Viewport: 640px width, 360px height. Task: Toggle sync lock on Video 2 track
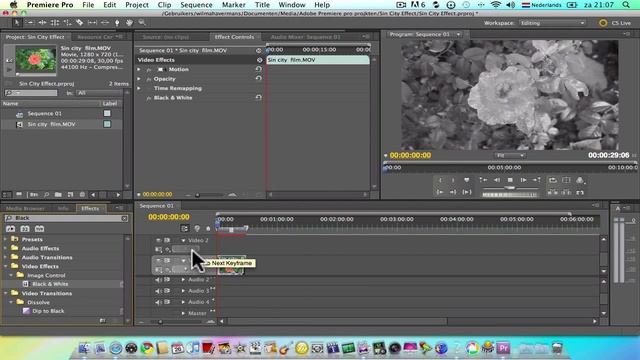167,240
